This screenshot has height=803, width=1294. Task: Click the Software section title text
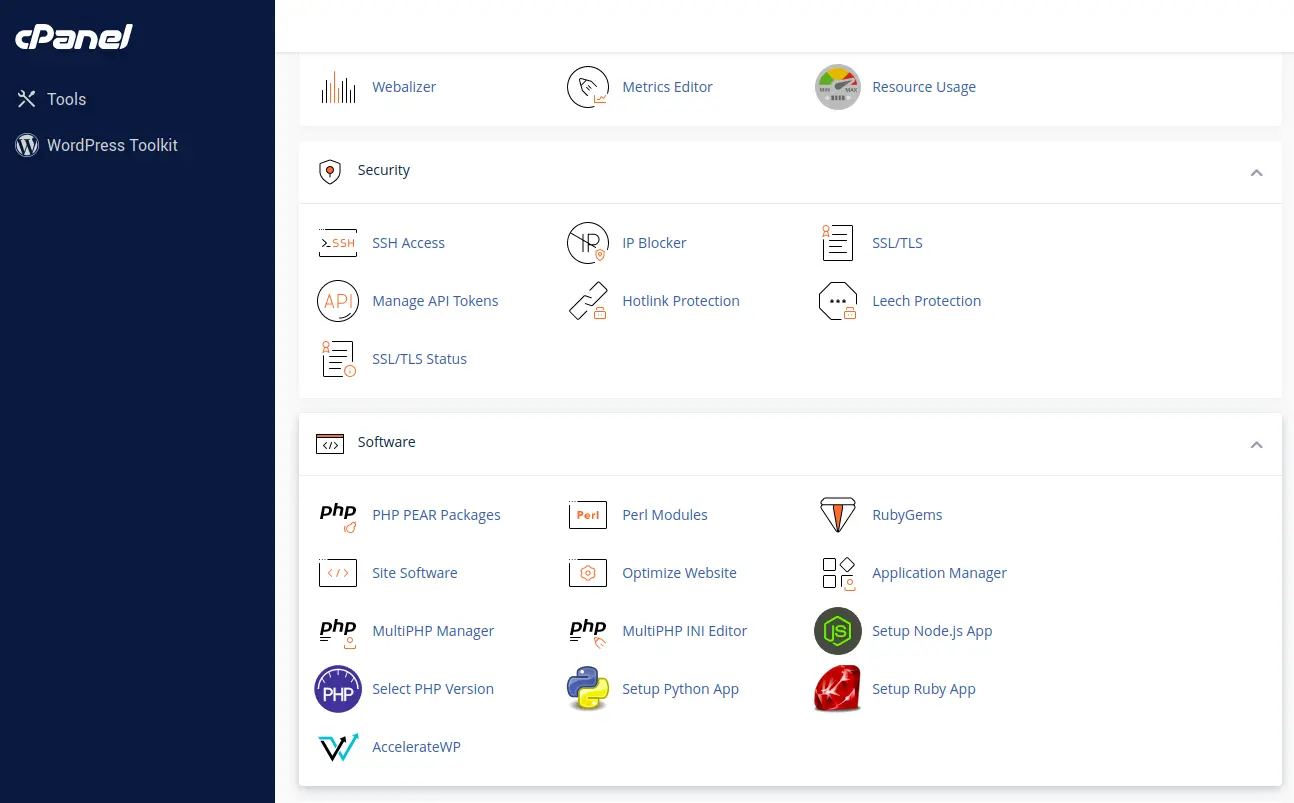tap(386, 442)
